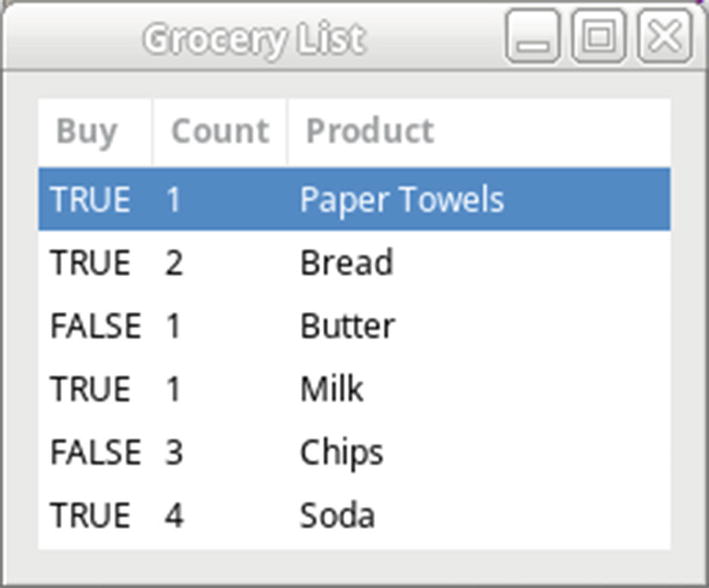The height and width of the screenshot is (588, 709).
Task: Select the Milk product row
Action: [x=331, y=389]
